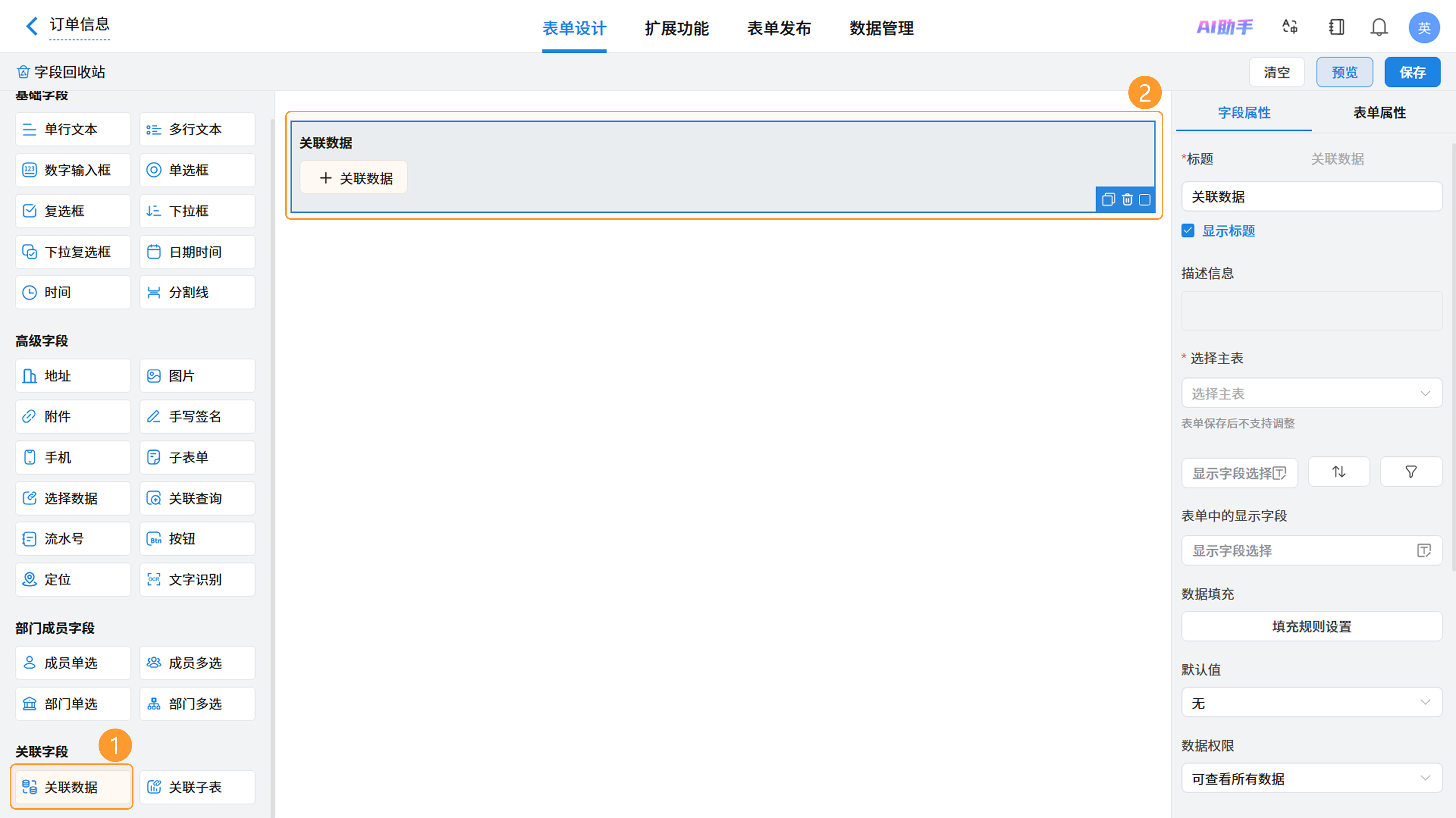Open the 字段回收站 recycle bin
Screen dimensions: 1456x818
[x=61, y=72]
